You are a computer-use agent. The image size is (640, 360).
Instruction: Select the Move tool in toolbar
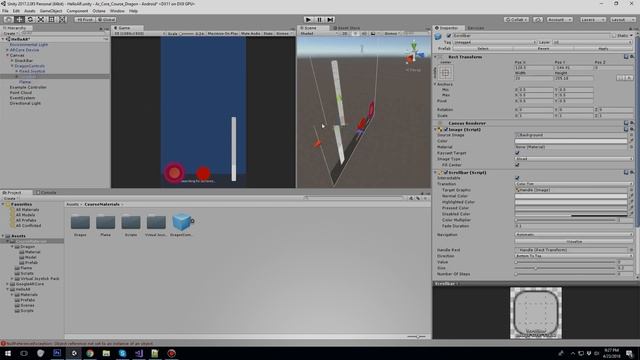(19, 19)
